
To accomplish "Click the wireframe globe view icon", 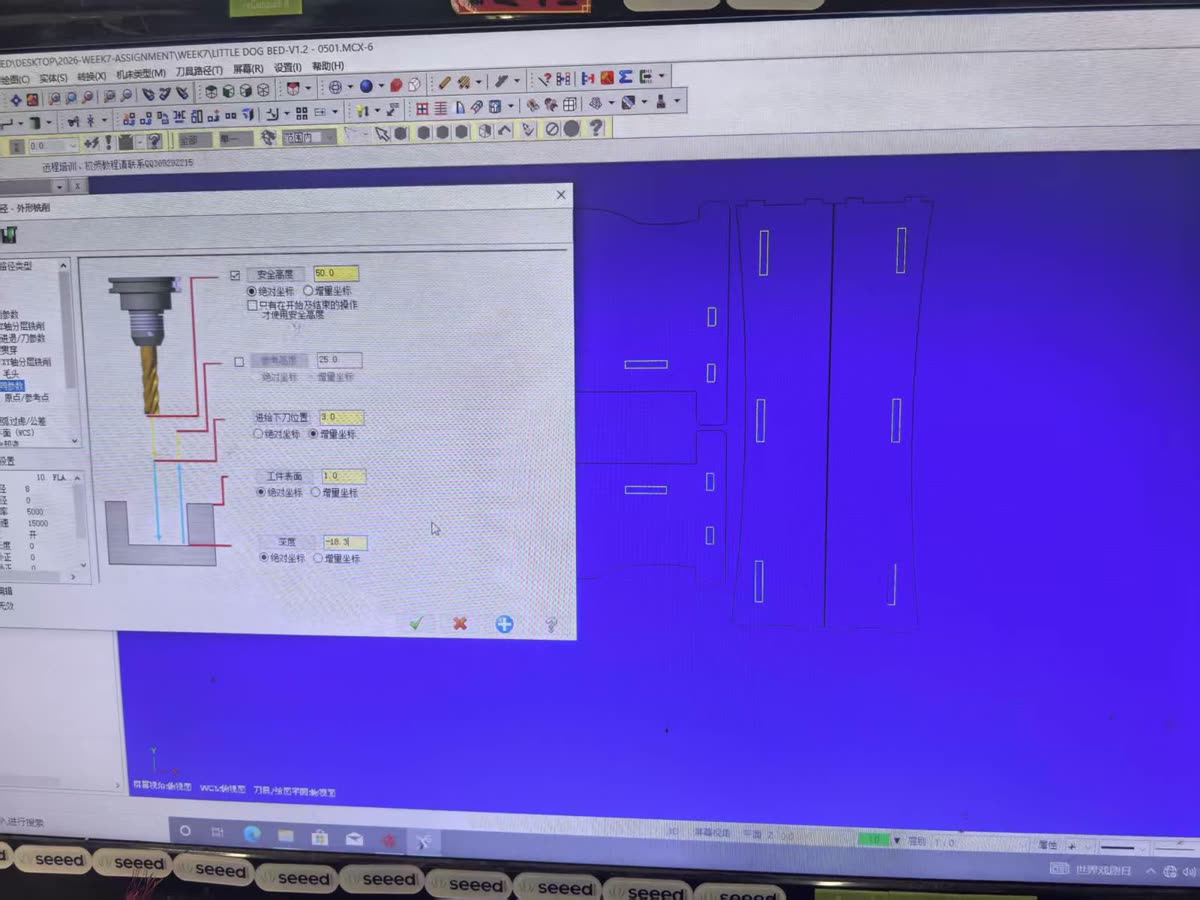I will point(334,86).
